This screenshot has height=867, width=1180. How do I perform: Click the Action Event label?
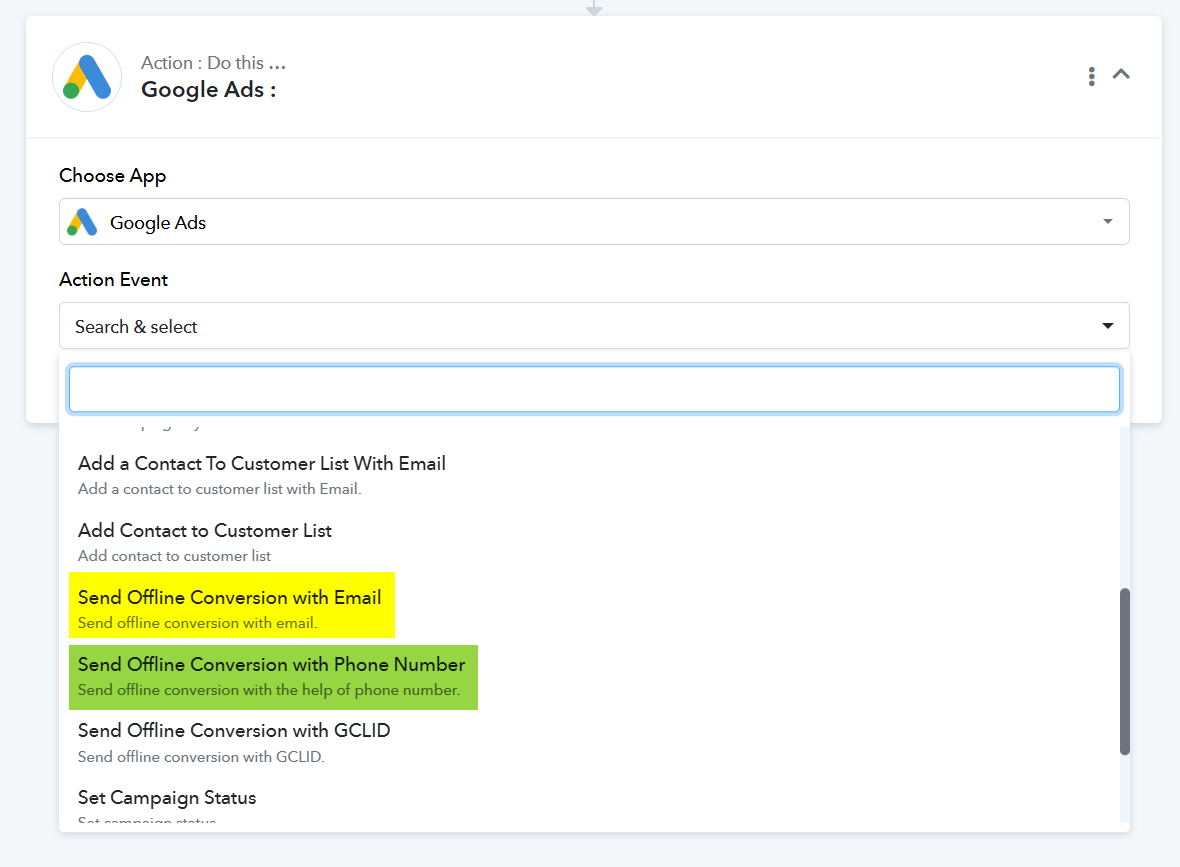[114, 279]
